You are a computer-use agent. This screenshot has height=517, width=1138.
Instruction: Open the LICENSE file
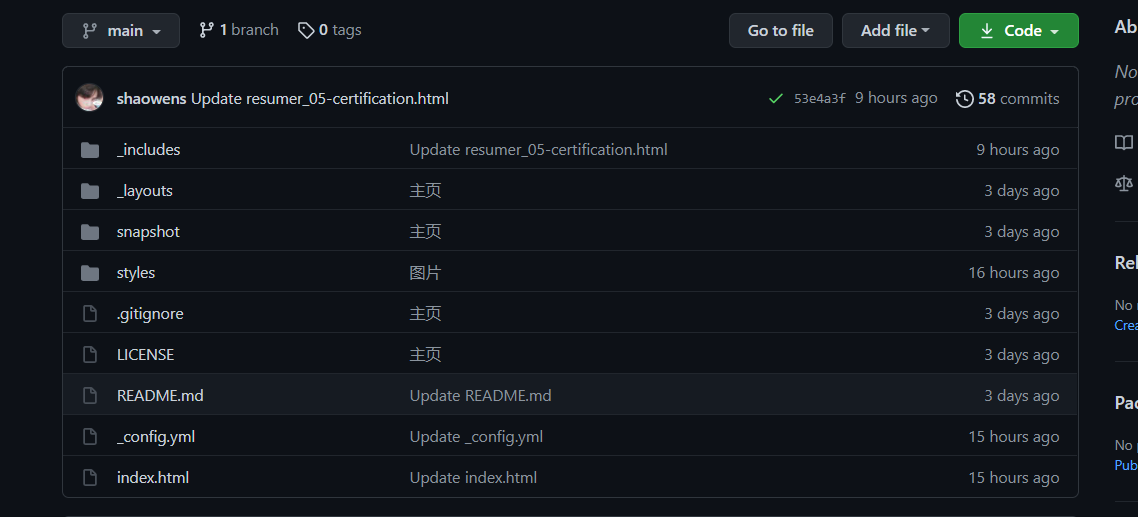[145, 355]
